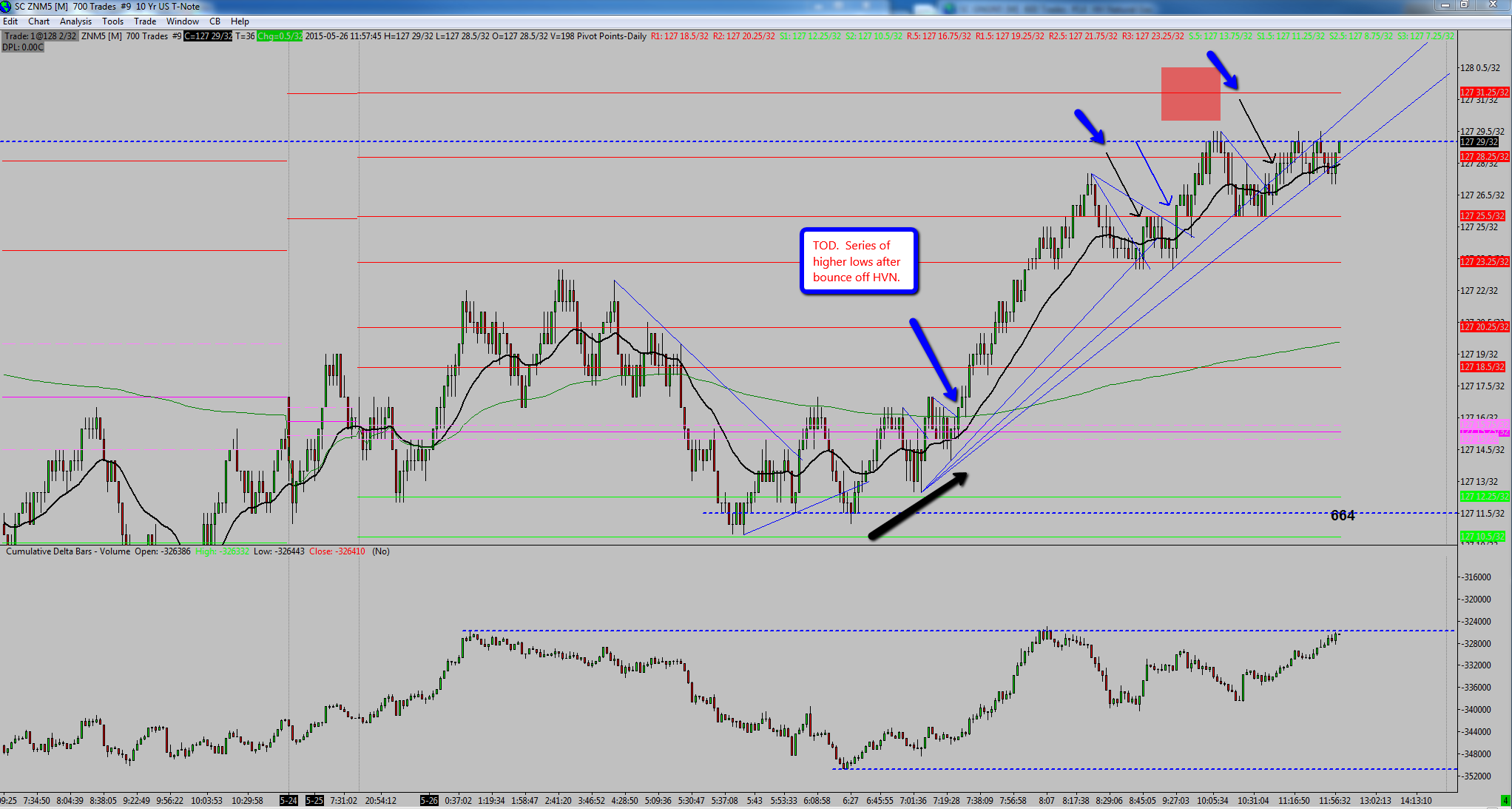Click the red 127 31.25/32 price axis label
Screen dimensions: 1512x809
pos(1484,93)
